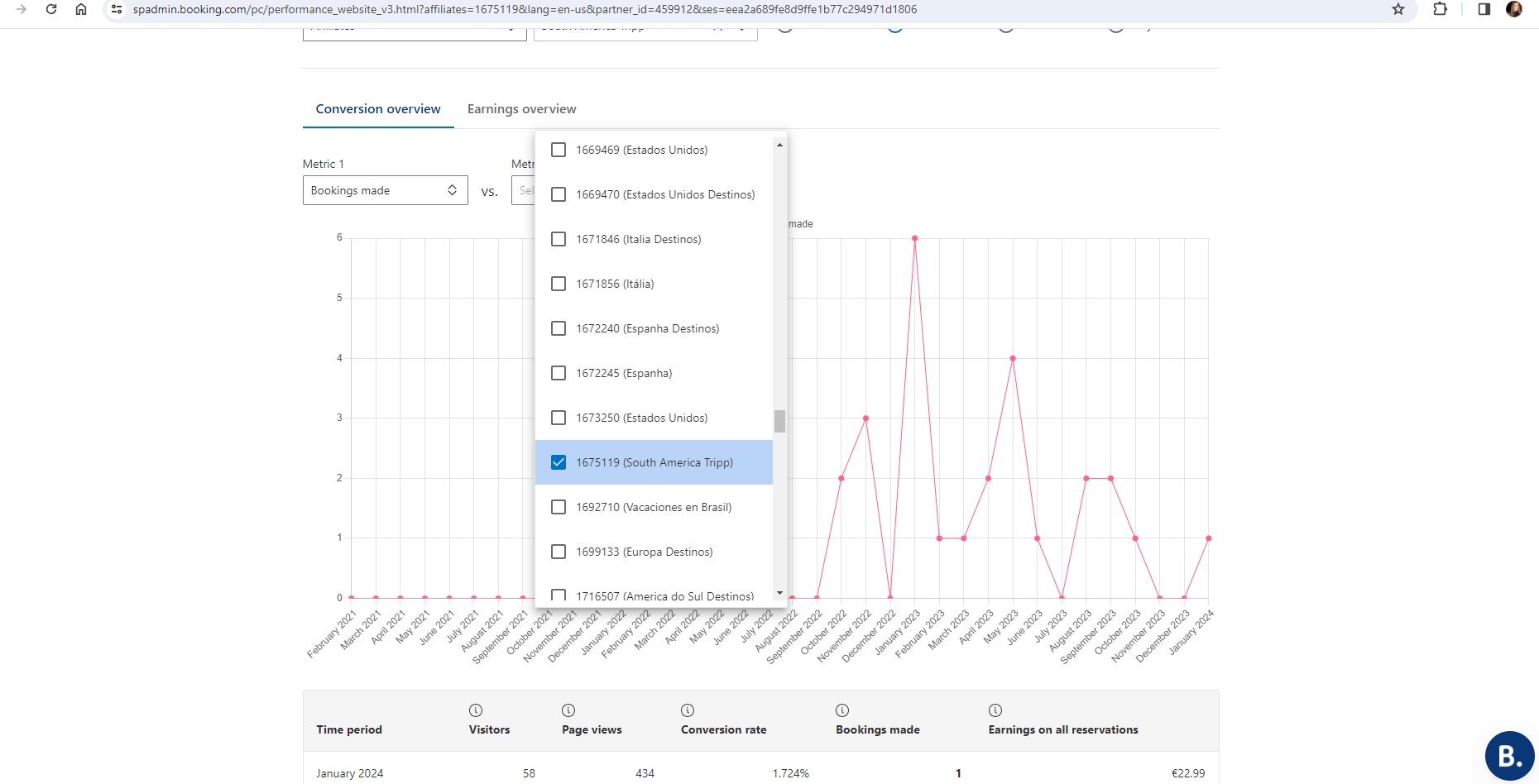Image resolution: width=1539 pixels, height=784 pixels.
Task: Click the 1.724% conversion rate value
Action: click(x=791, y=773)
